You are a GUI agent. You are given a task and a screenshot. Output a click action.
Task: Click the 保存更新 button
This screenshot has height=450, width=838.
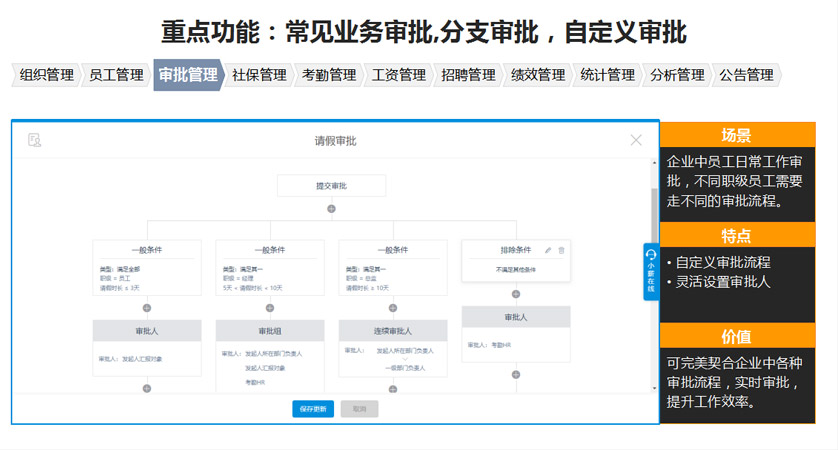click(313, 409)
